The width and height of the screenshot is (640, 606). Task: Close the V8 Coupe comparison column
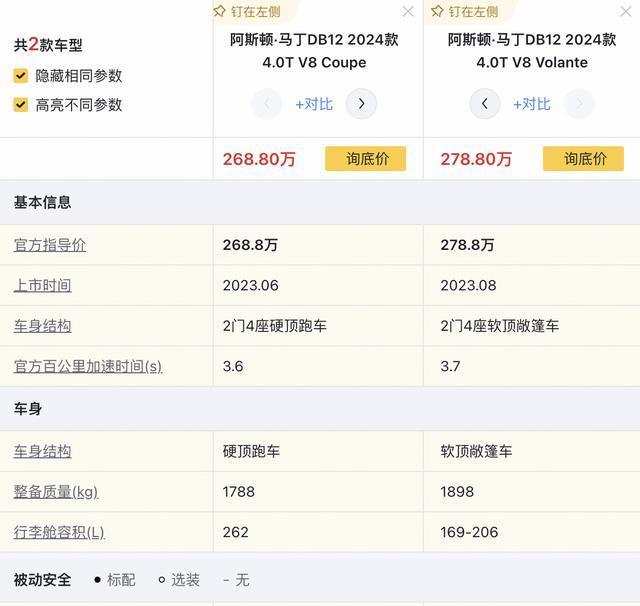(x=408, y=11)
